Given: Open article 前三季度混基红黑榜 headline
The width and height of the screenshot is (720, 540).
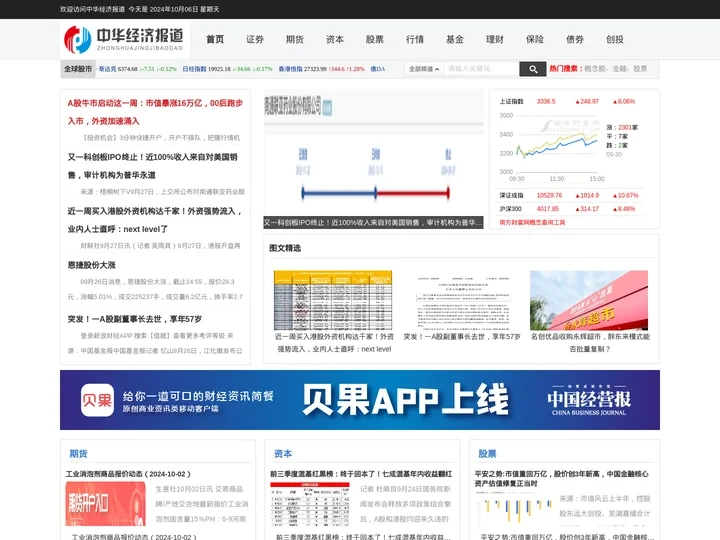Looking at the screenshot, I should pos(361,474).
